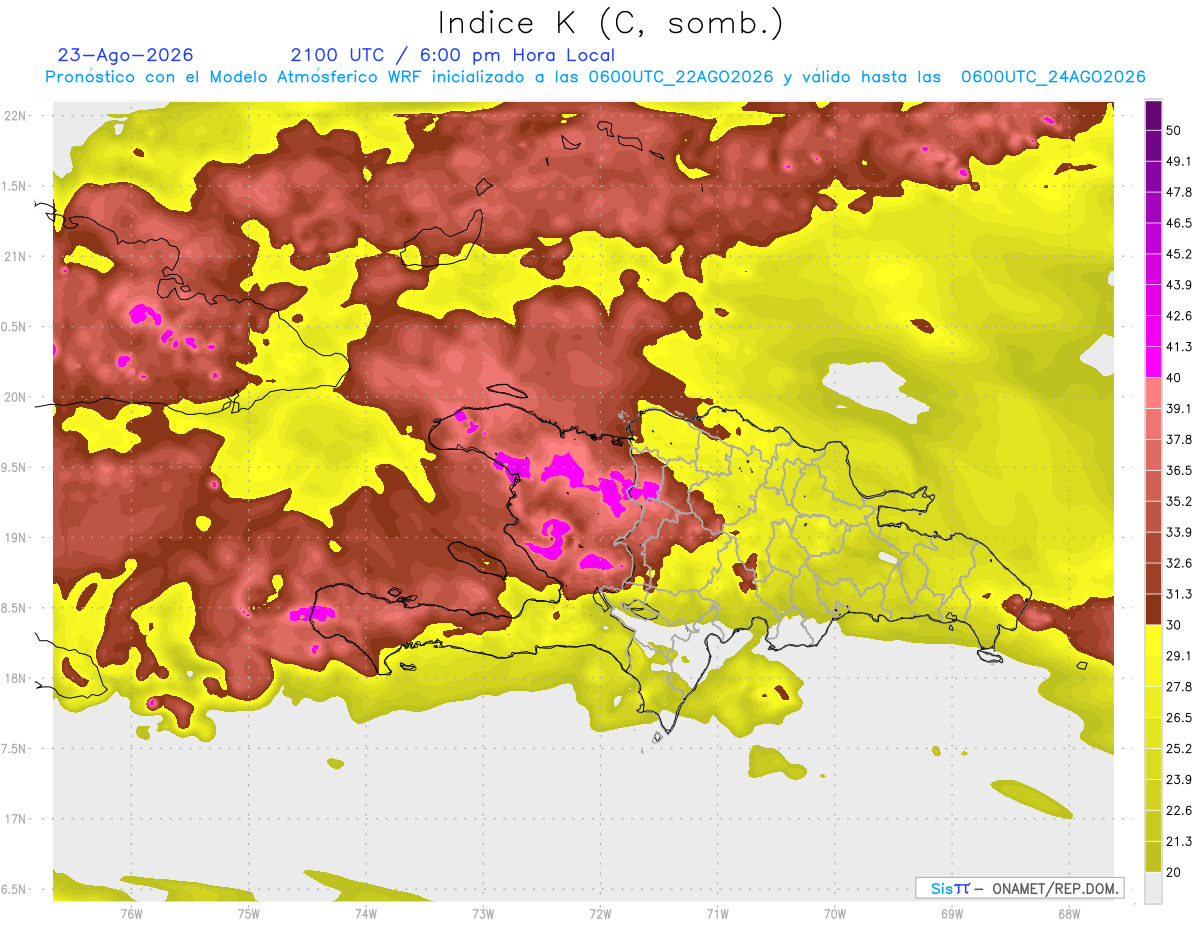Click the map title "Indice K (C, somb.)"
1200x927 pixels.
(611, 23)
